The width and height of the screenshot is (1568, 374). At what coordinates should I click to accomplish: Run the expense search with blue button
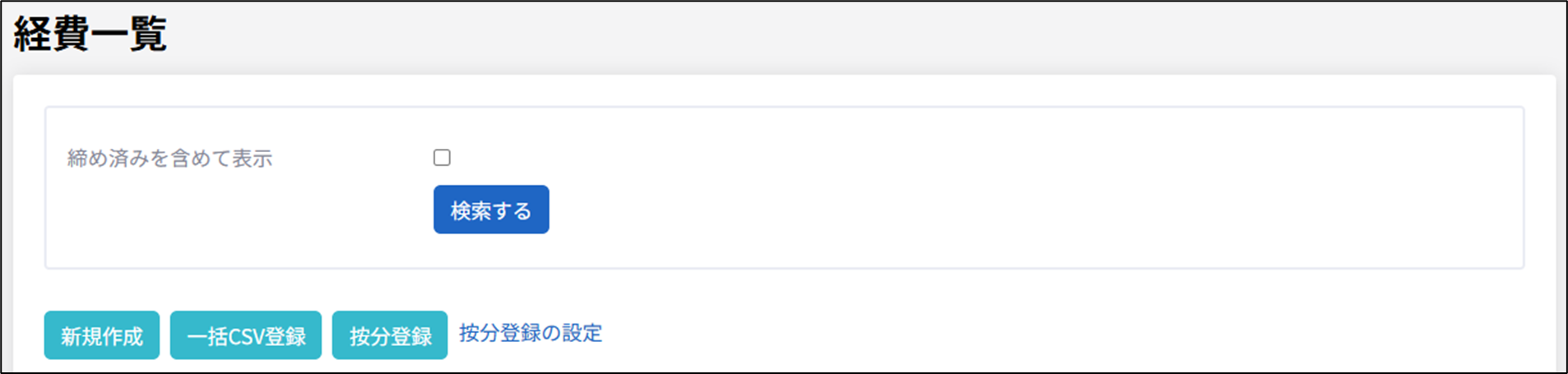coord(491,210)
